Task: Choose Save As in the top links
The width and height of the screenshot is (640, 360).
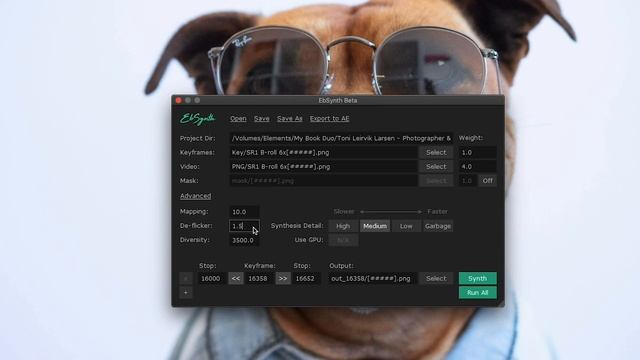Action: (290, 118)
